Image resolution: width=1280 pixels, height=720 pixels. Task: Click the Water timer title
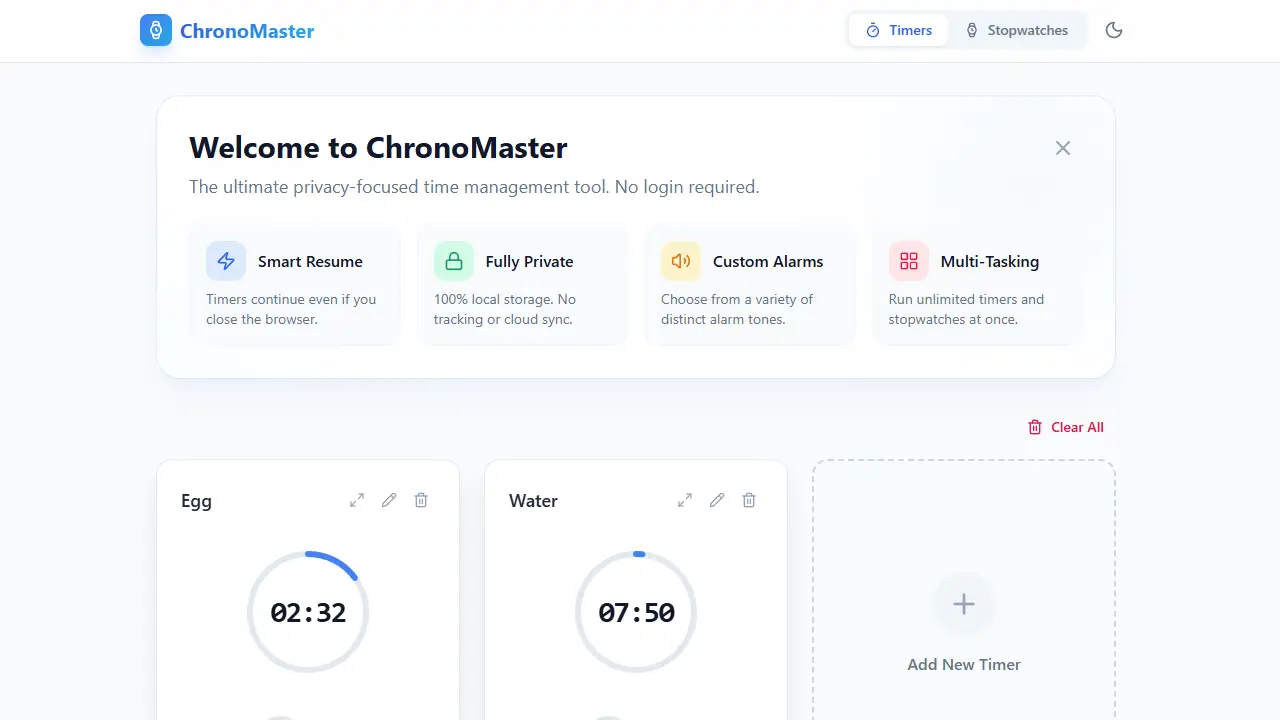[533, 501]
